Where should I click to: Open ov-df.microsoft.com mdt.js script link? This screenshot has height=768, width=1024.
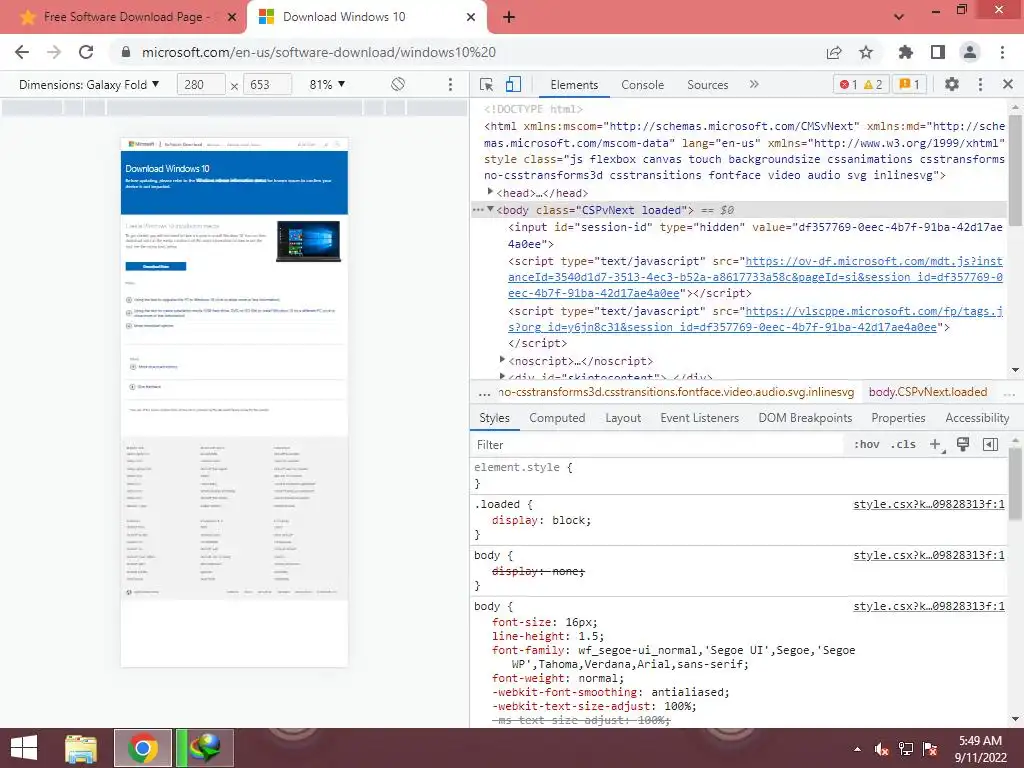756,277
